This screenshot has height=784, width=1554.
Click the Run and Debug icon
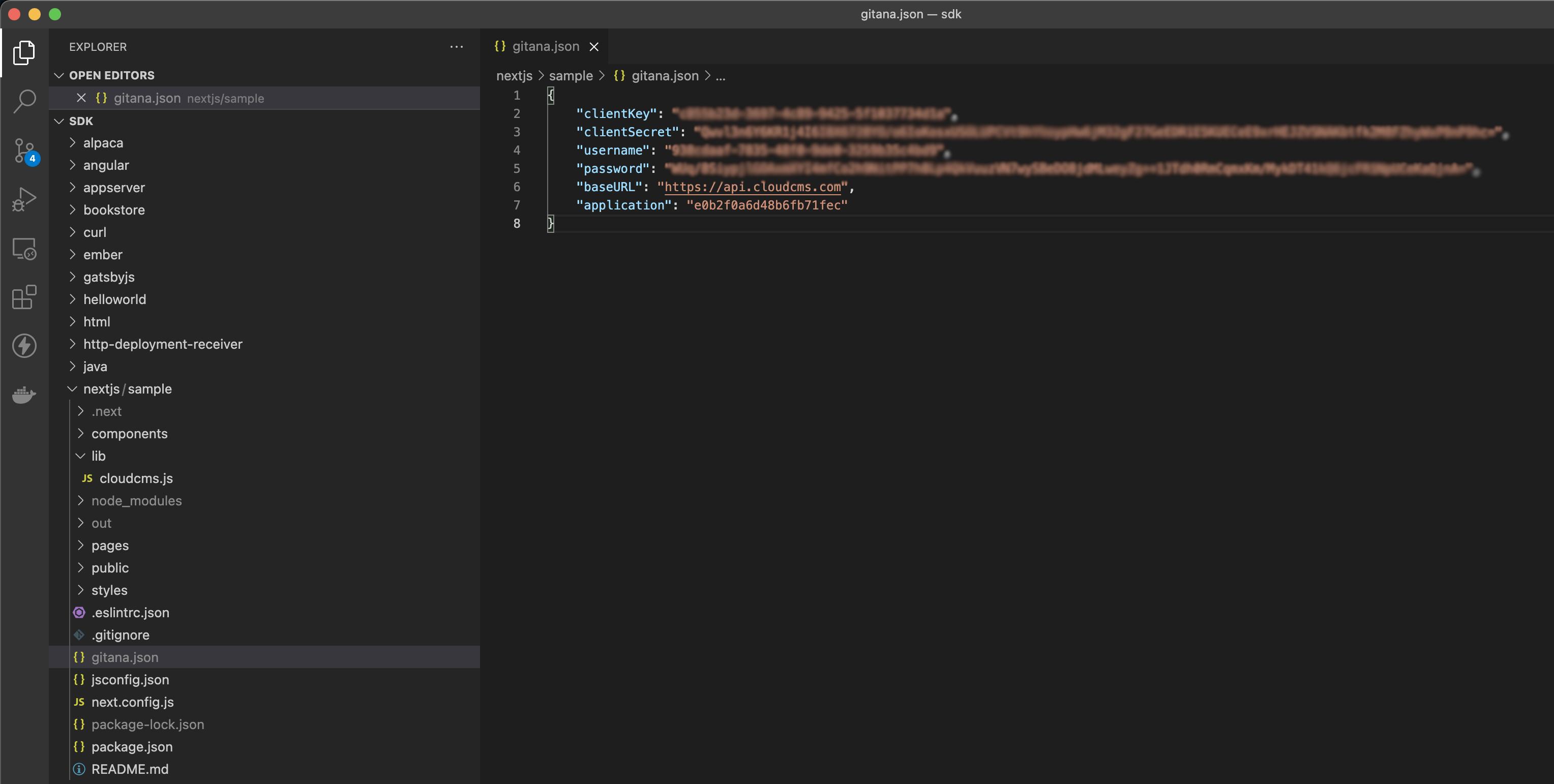coord(24,198)
